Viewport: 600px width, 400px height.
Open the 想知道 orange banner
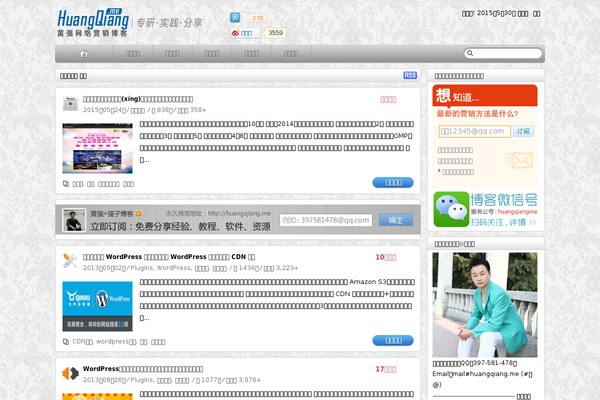485,95
